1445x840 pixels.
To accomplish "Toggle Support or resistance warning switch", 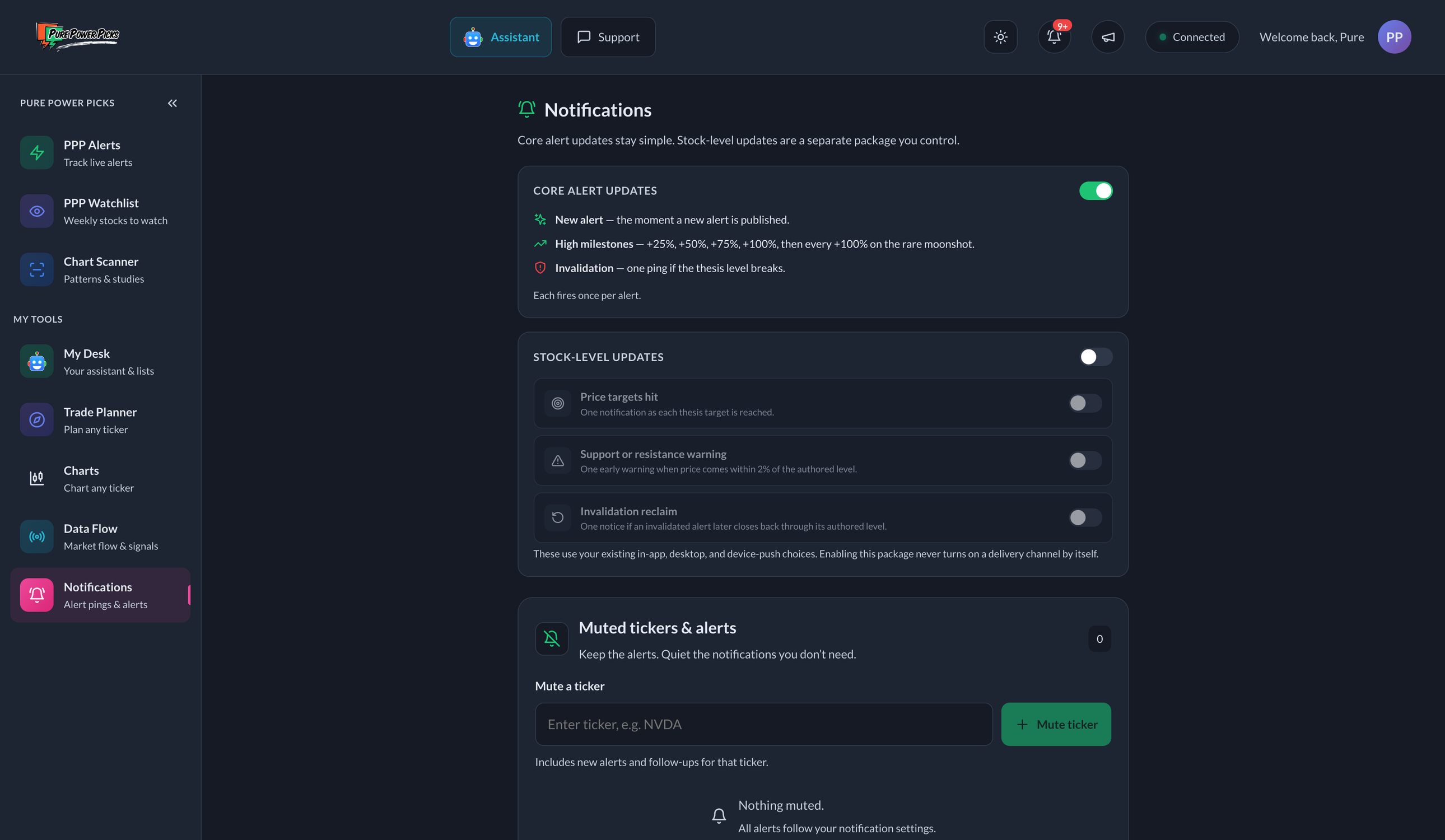I will 1085,460.
